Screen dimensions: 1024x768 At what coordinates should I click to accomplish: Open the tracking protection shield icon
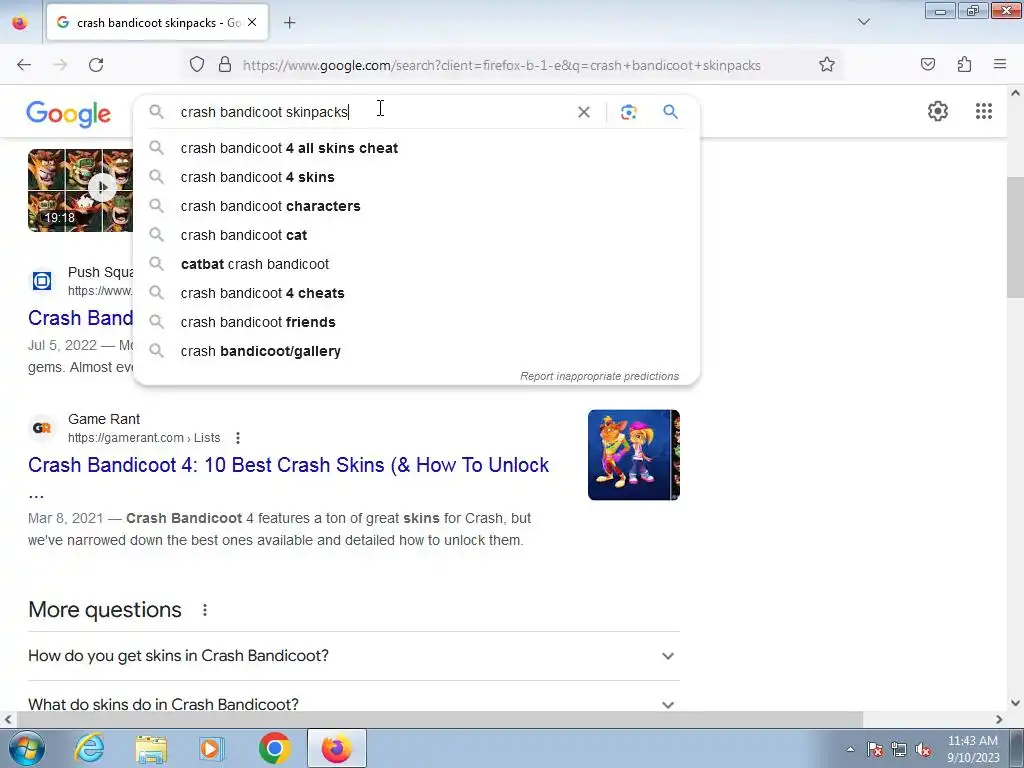tap(197, 65)
